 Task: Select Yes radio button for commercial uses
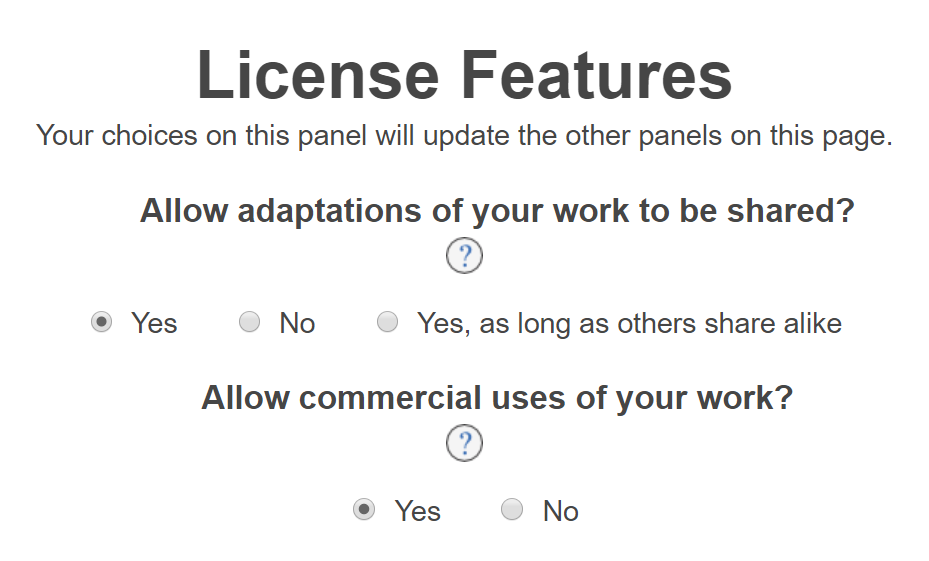pyautogui.click(x=364, y=509)
